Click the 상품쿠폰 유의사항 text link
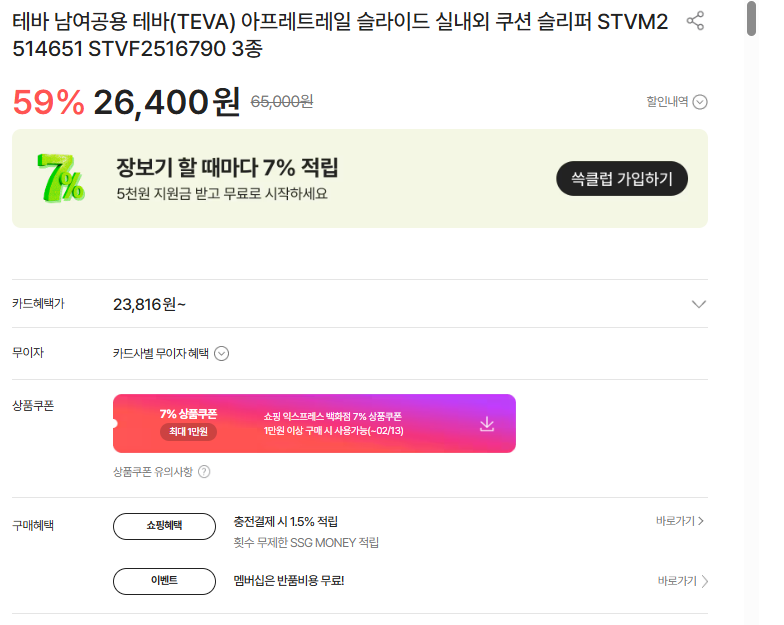The height and width of the screenshot is (625, 784). [154, 472]
